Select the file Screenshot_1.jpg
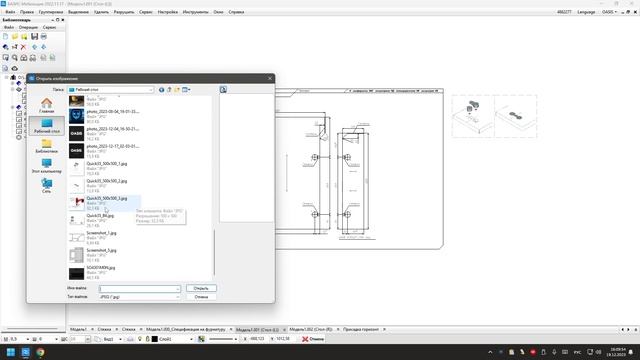 [x=104, y=238]
